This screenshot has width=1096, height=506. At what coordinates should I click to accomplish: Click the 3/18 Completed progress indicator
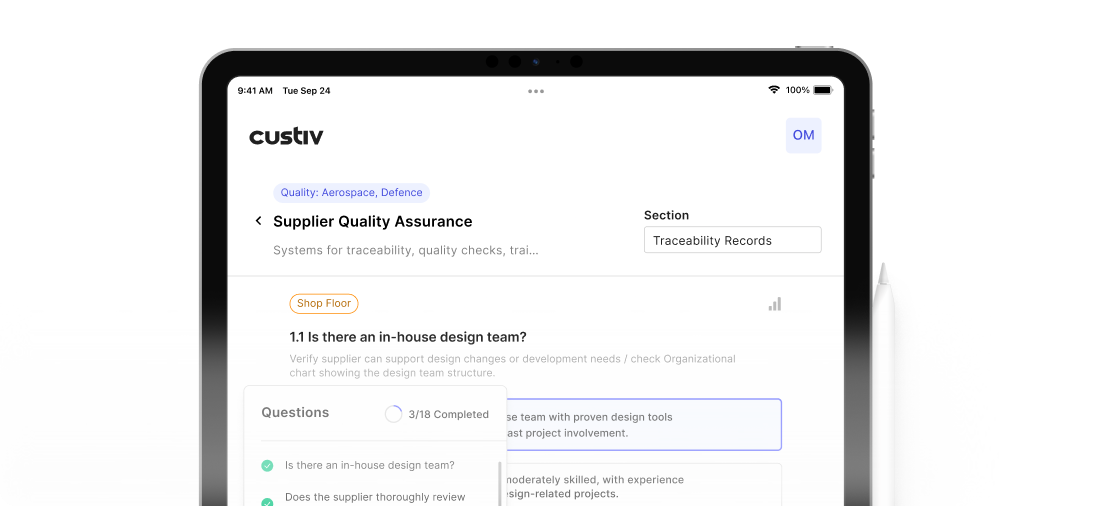437,414
